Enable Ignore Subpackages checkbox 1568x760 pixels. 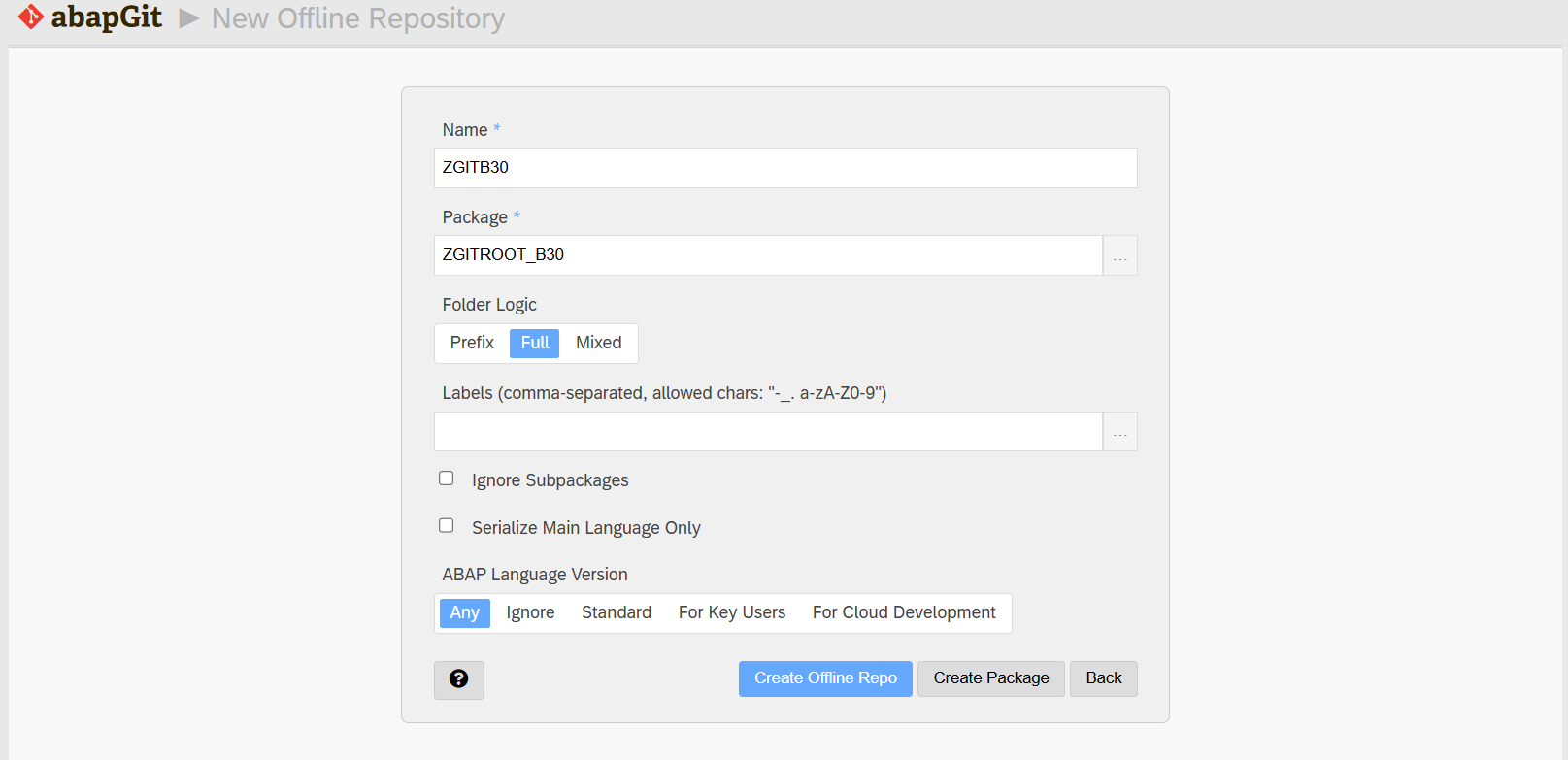(447, 479)
